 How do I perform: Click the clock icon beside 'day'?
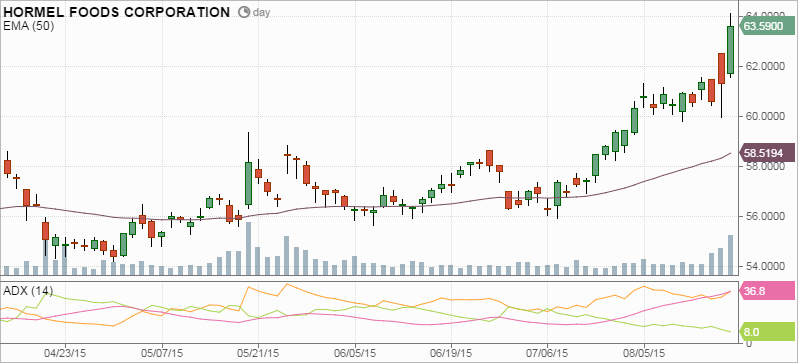click(244, 12)
